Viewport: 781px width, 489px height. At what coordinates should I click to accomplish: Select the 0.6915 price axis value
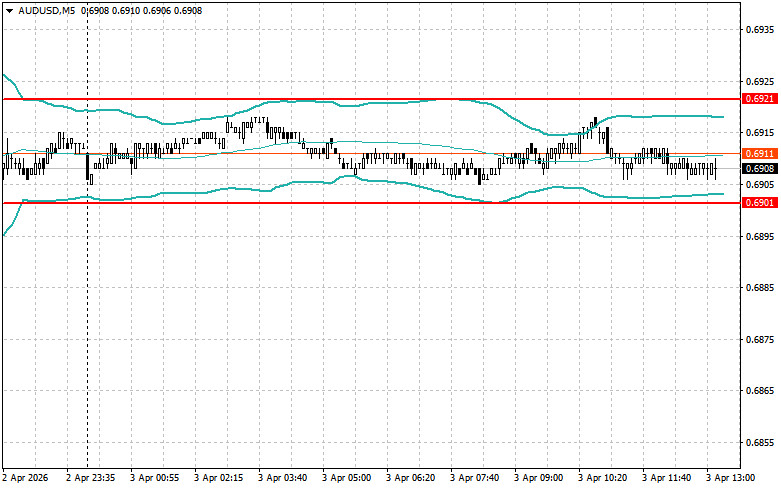[760, 133]
